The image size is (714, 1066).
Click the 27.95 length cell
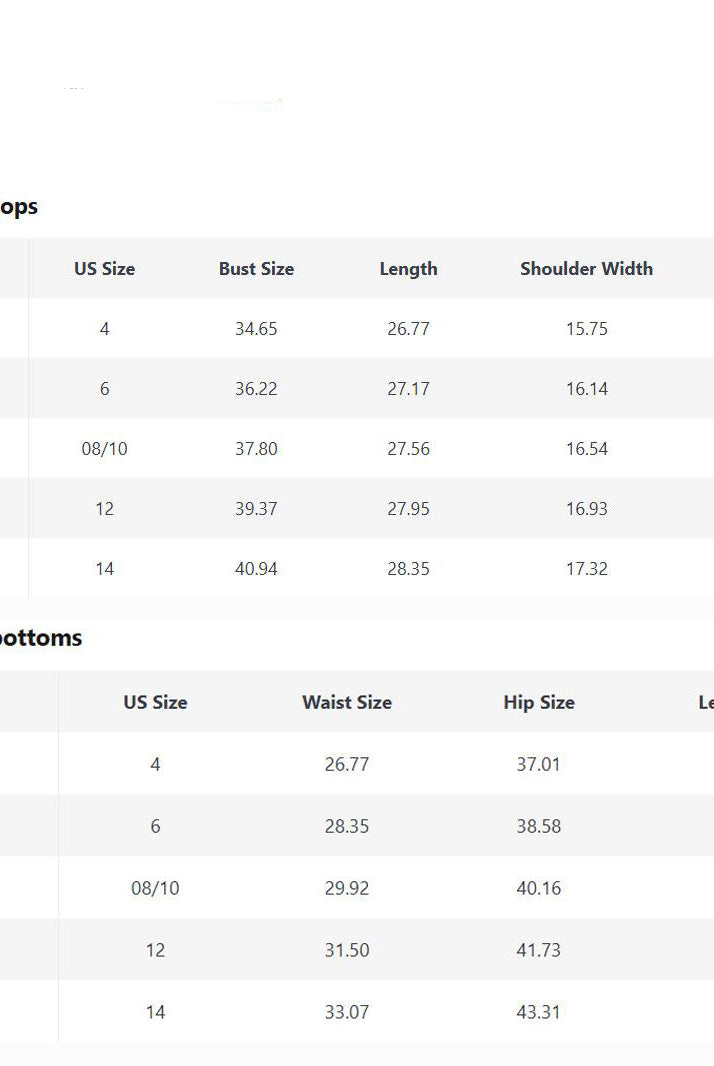(x=408, y=508)
